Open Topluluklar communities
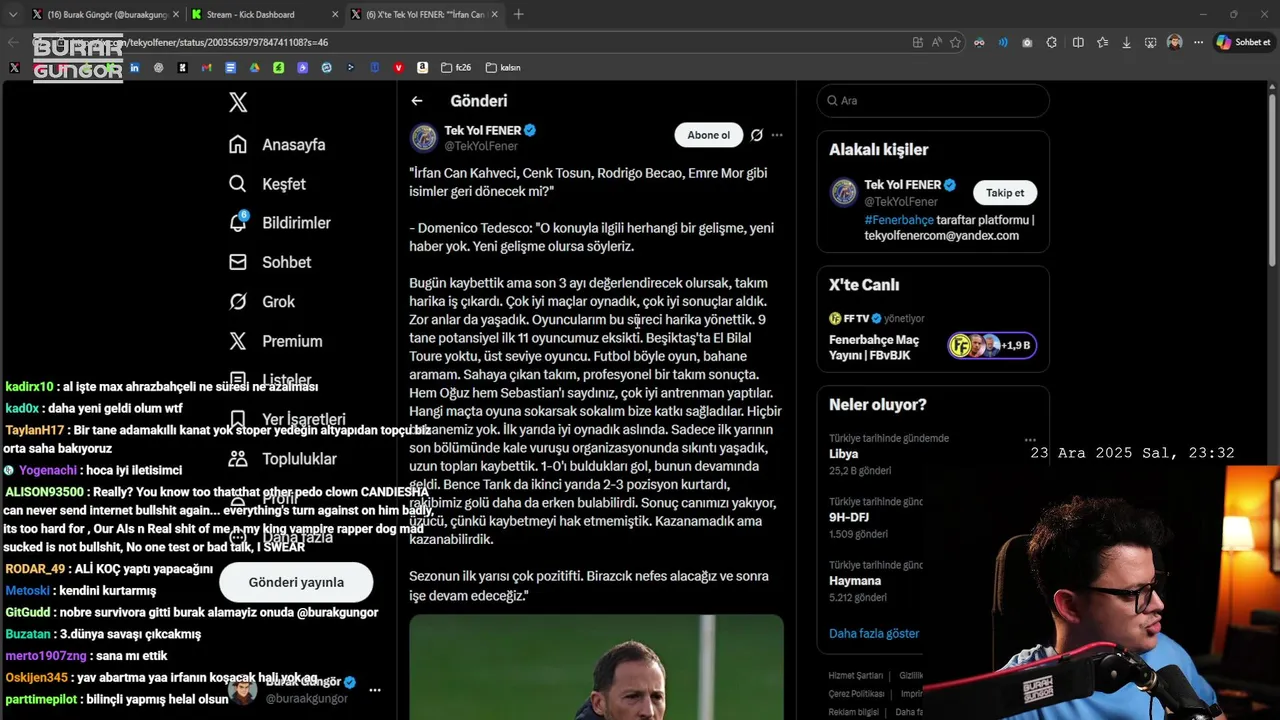 point(283,459)
